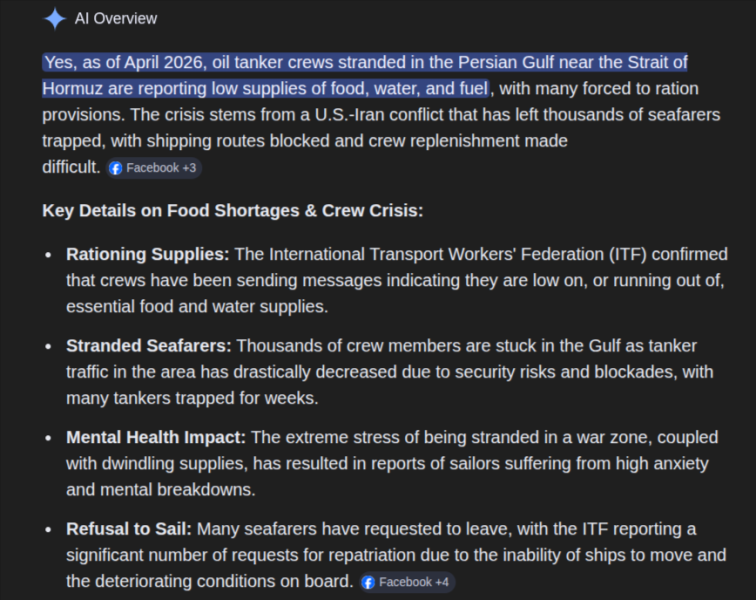
Task: Open the Facebook +4 sources chip
Action: pyautogui.click(x=406, y=583)
